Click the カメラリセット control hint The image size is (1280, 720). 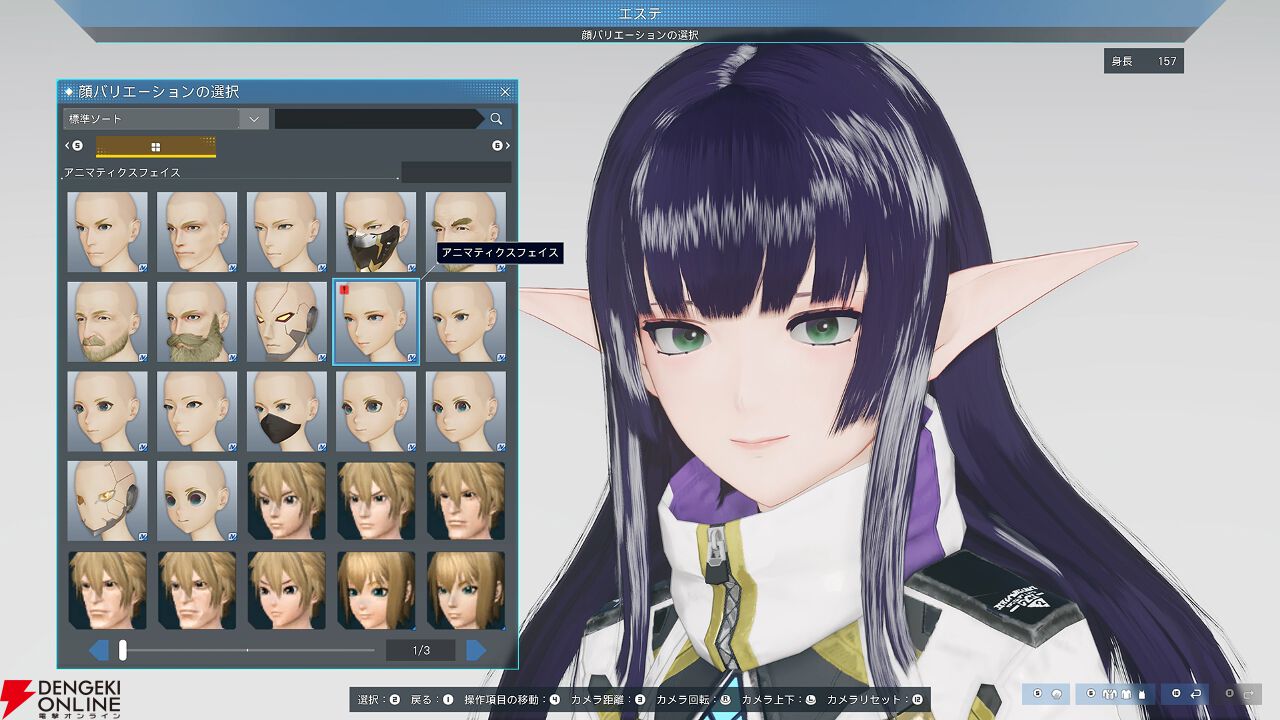point(875,701)
